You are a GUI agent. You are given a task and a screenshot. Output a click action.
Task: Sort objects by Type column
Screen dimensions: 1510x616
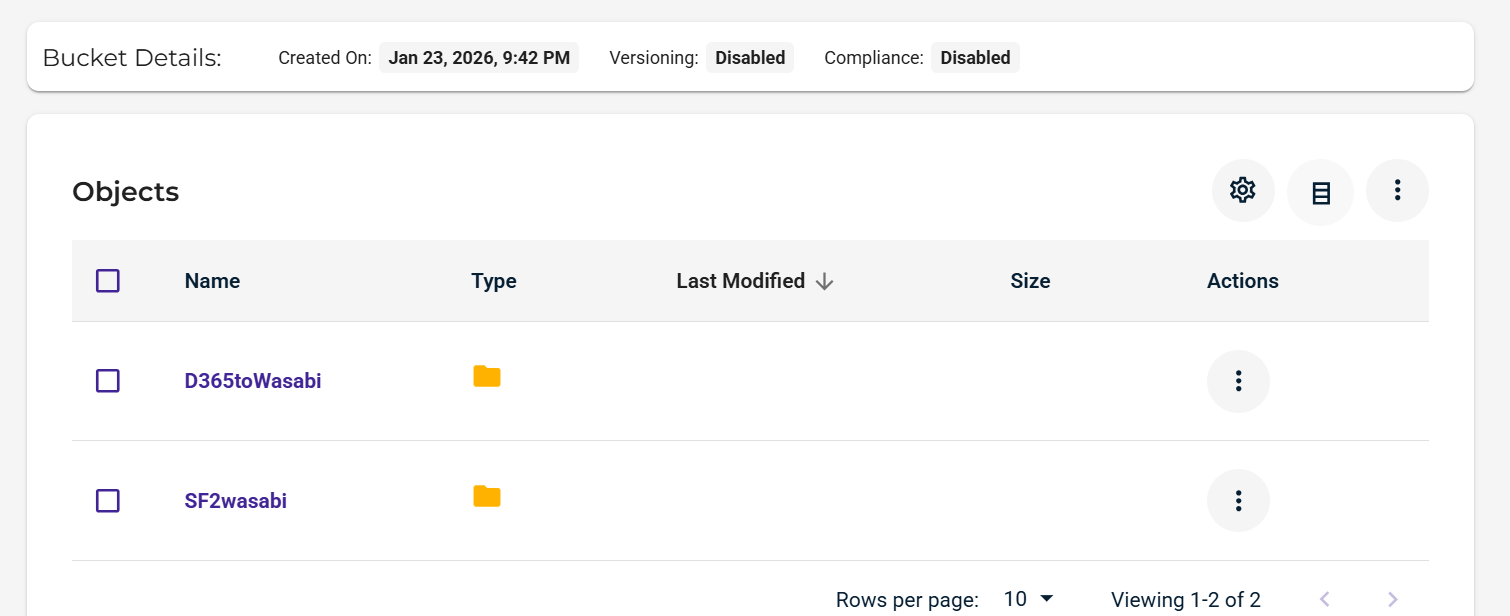494,281
